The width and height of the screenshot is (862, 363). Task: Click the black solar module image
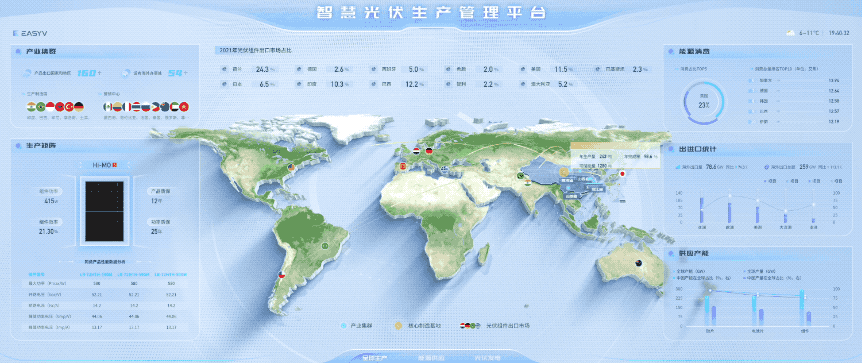pyautogui.click(x=104, y=211)
